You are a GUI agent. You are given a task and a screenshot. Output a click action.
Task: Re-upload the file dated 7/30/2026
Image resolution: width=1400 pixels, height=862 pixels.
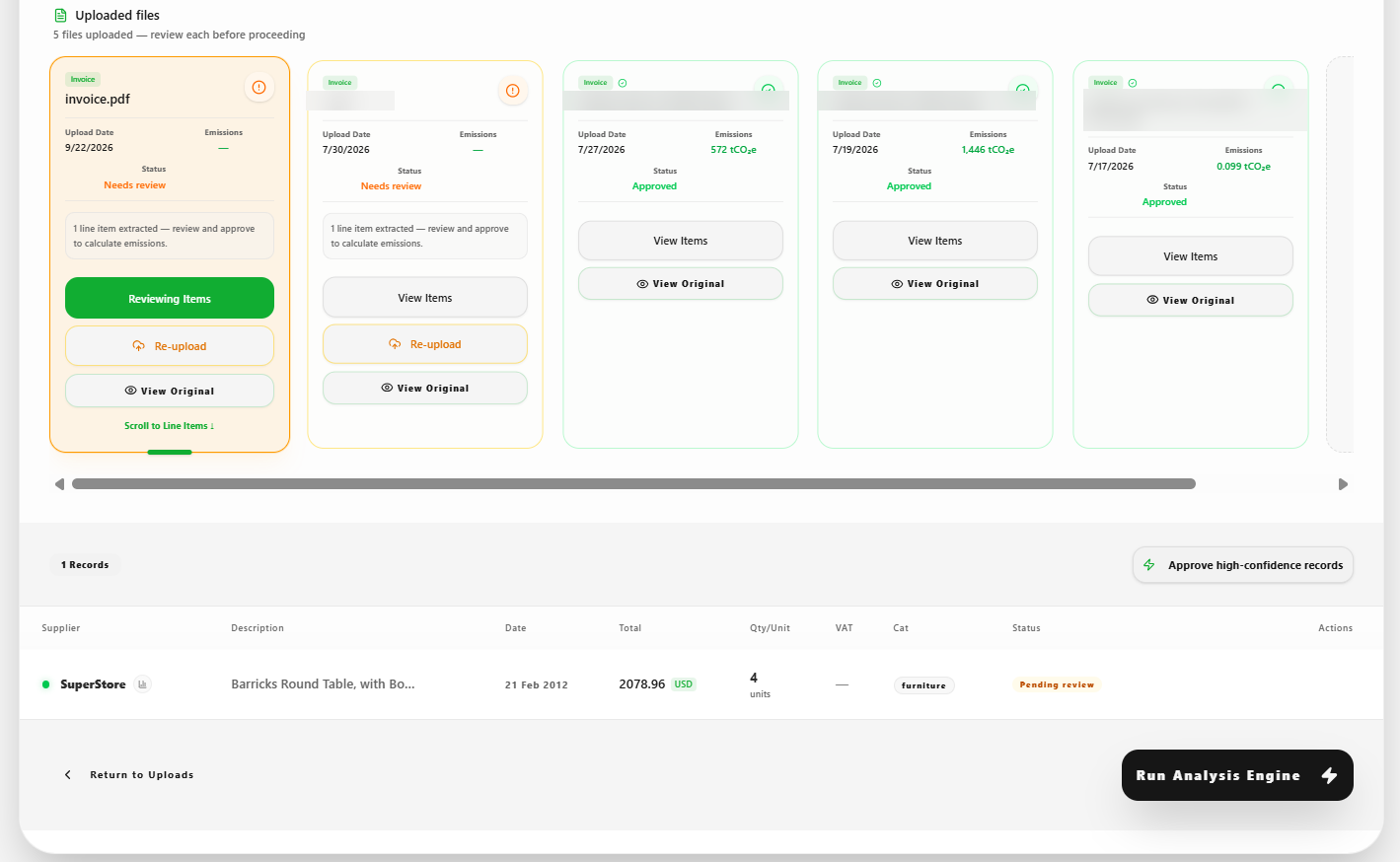[425, 344]
